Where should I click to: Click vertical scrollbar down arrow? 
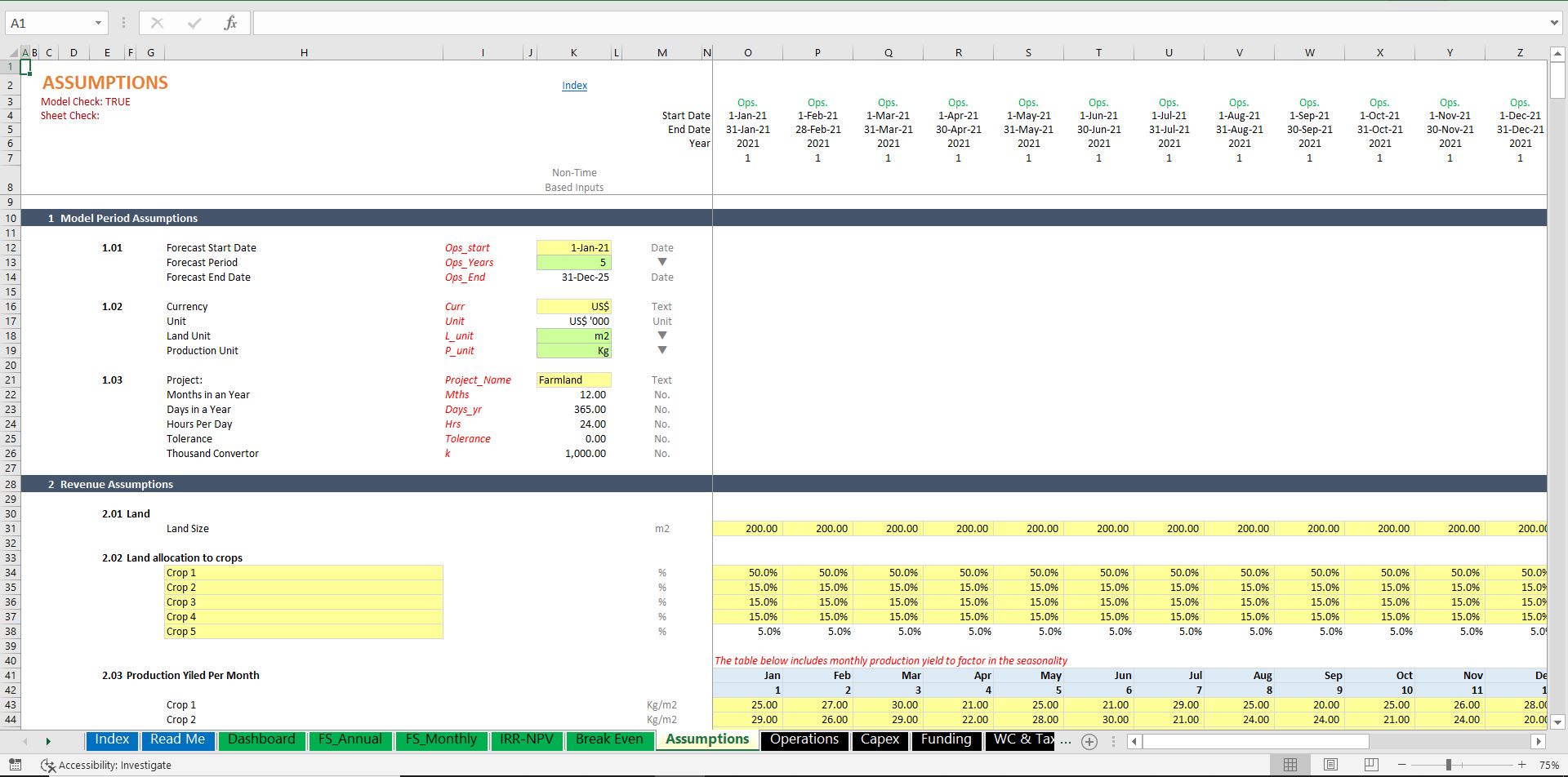(1557, 721)
